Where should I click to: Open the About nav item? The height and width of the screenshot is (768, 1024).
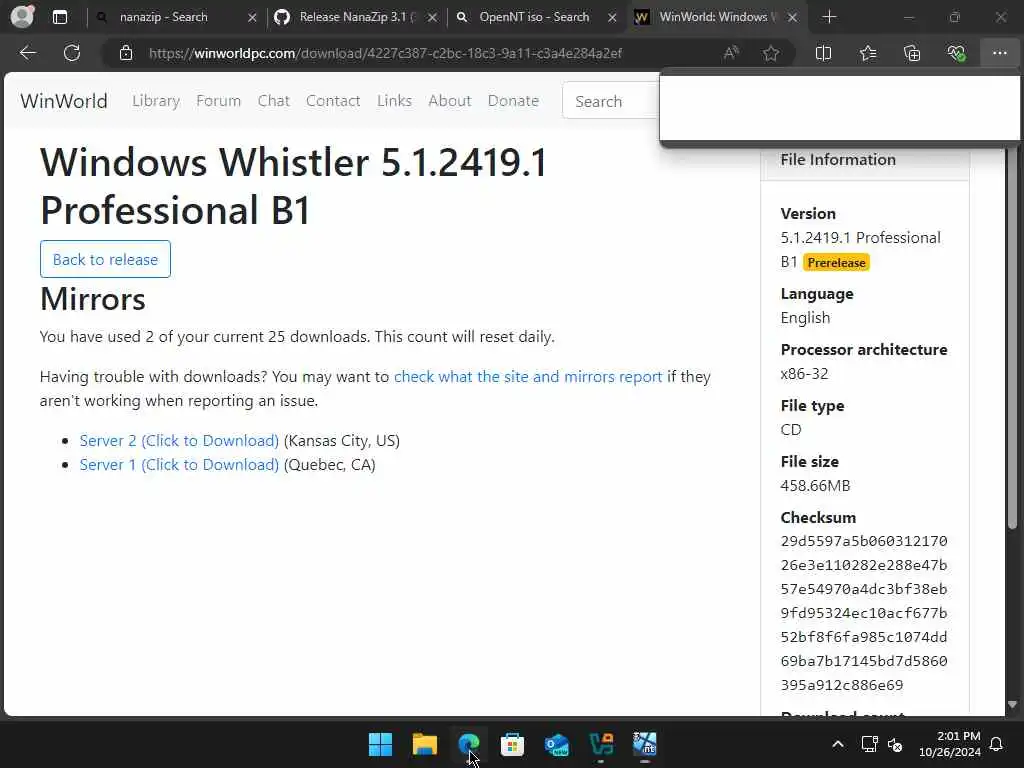tap(450, 101)
